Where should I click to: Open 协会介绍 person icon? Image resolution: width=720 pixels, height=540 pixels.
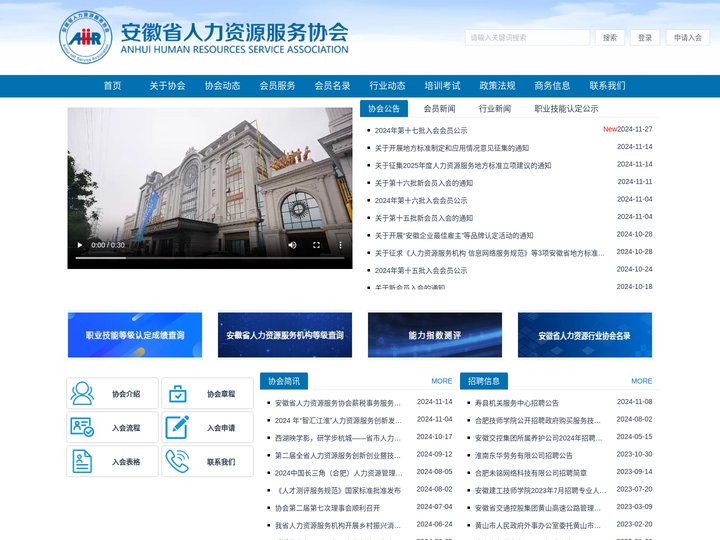point(82,394)
